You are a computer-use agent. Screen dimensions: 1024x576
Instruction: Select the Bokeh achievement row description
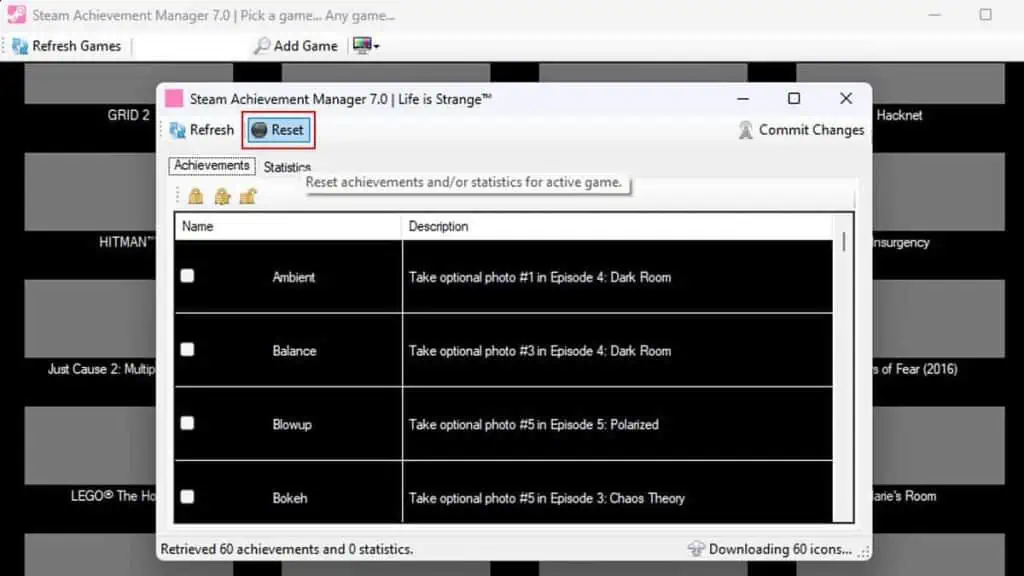[545, 497]
